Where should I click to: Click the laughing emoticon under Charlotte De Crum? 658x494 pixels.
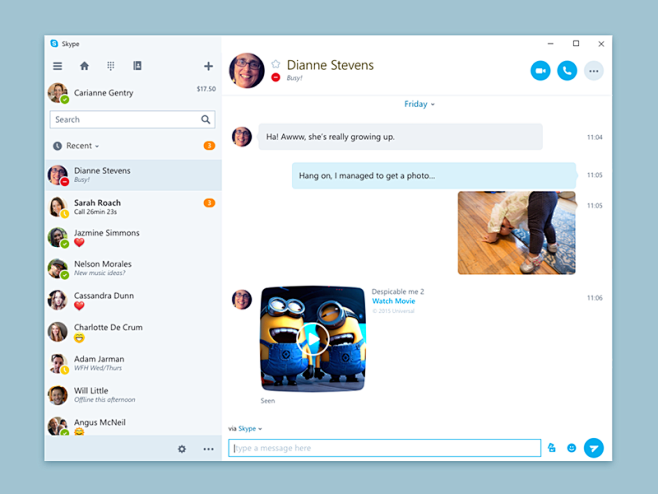pyautogui.click(x=79, y=338)
